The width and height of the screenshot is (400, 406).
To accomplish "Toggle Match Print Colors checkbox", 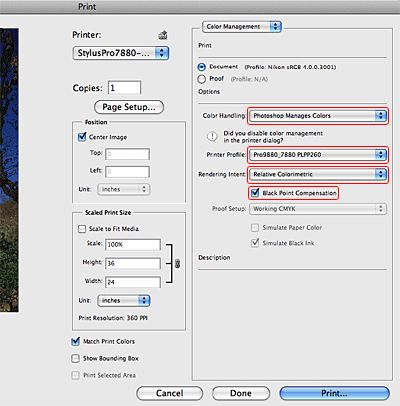I will [x=76, y=341].
